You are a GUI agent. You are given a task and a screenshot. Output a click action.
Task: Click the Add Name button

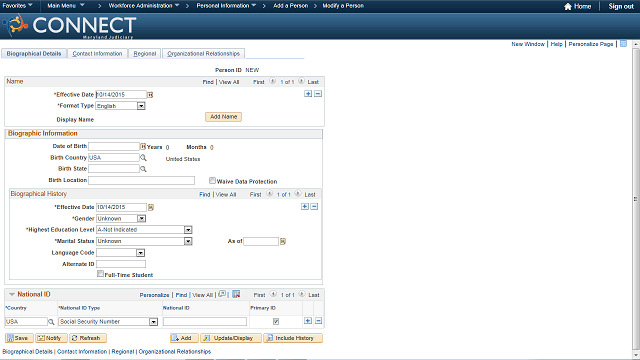click(x=223, y=117)
